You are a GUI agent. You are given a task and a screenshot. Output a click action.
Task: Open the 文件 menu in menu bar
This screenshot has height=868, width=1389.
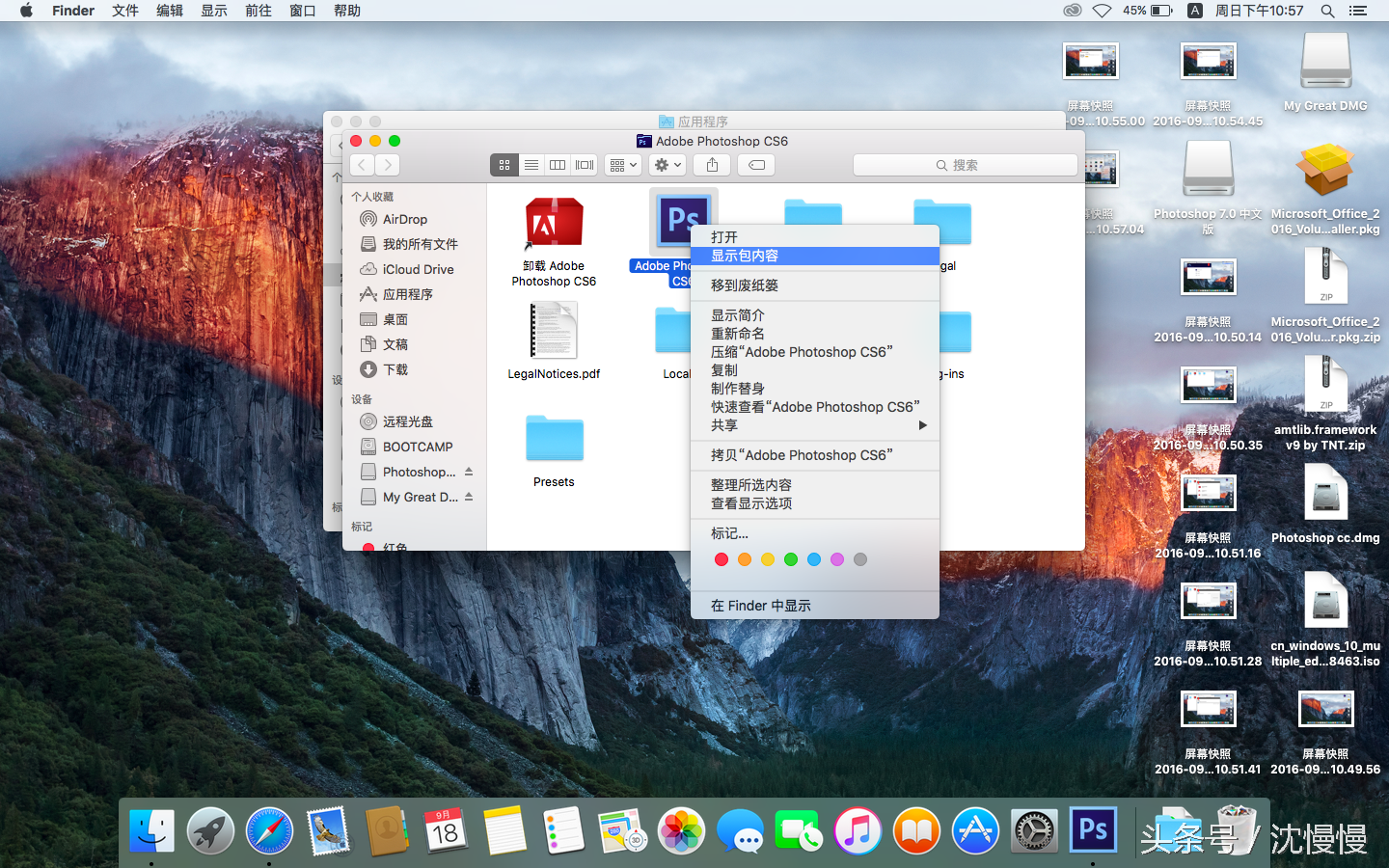pos(125,11)
